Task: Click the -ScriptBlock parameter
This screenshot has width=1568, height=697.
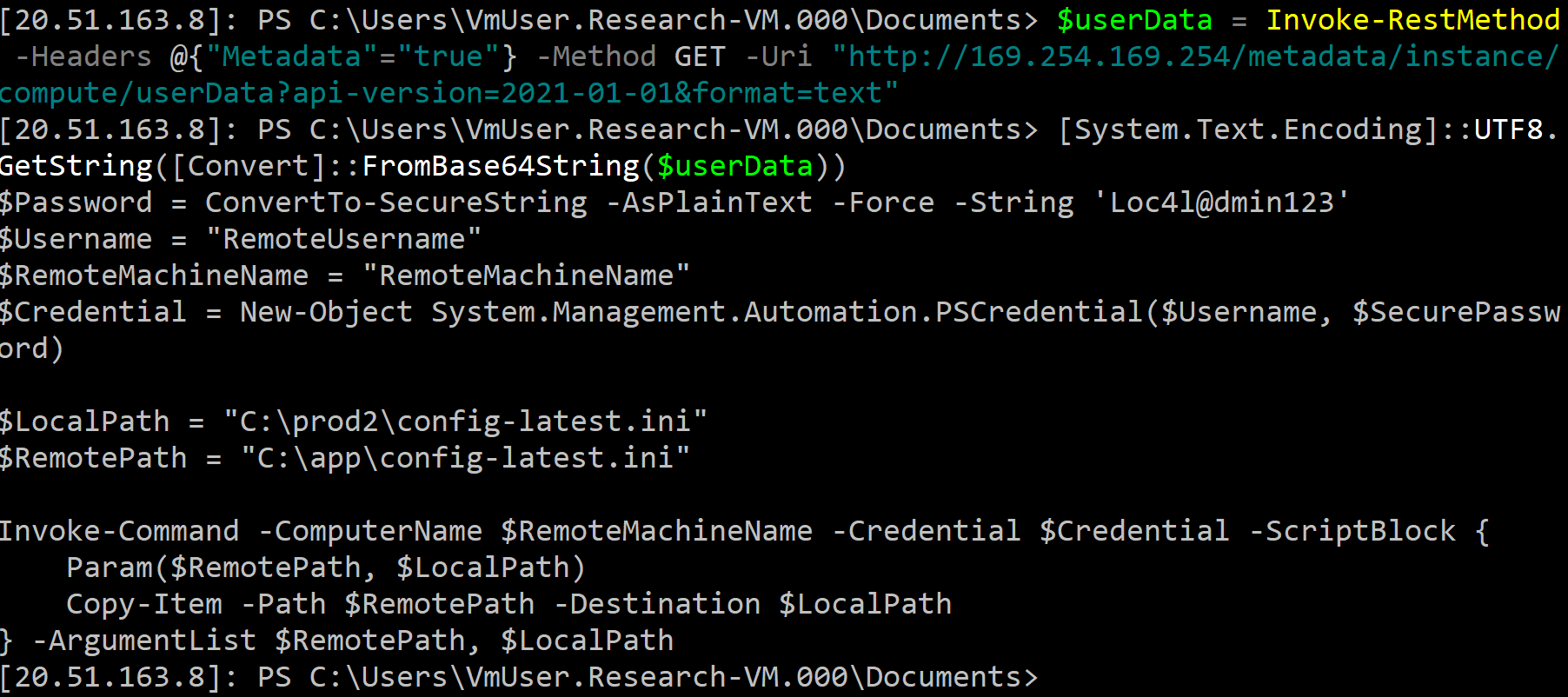Action: pos(1352,531)
